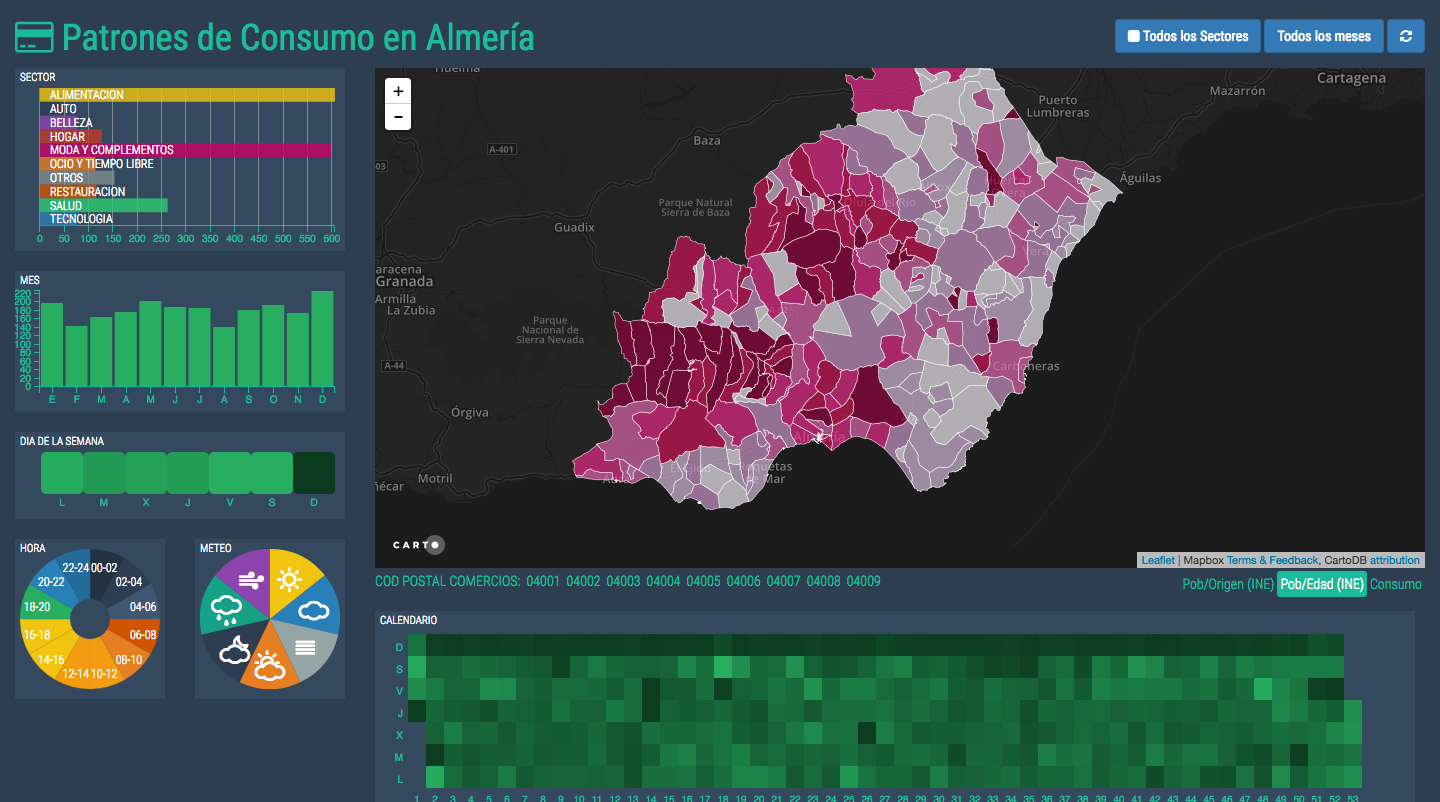Toggle Monday (L) in day of week
1440x802 pixels.
(x=61, y=473)
